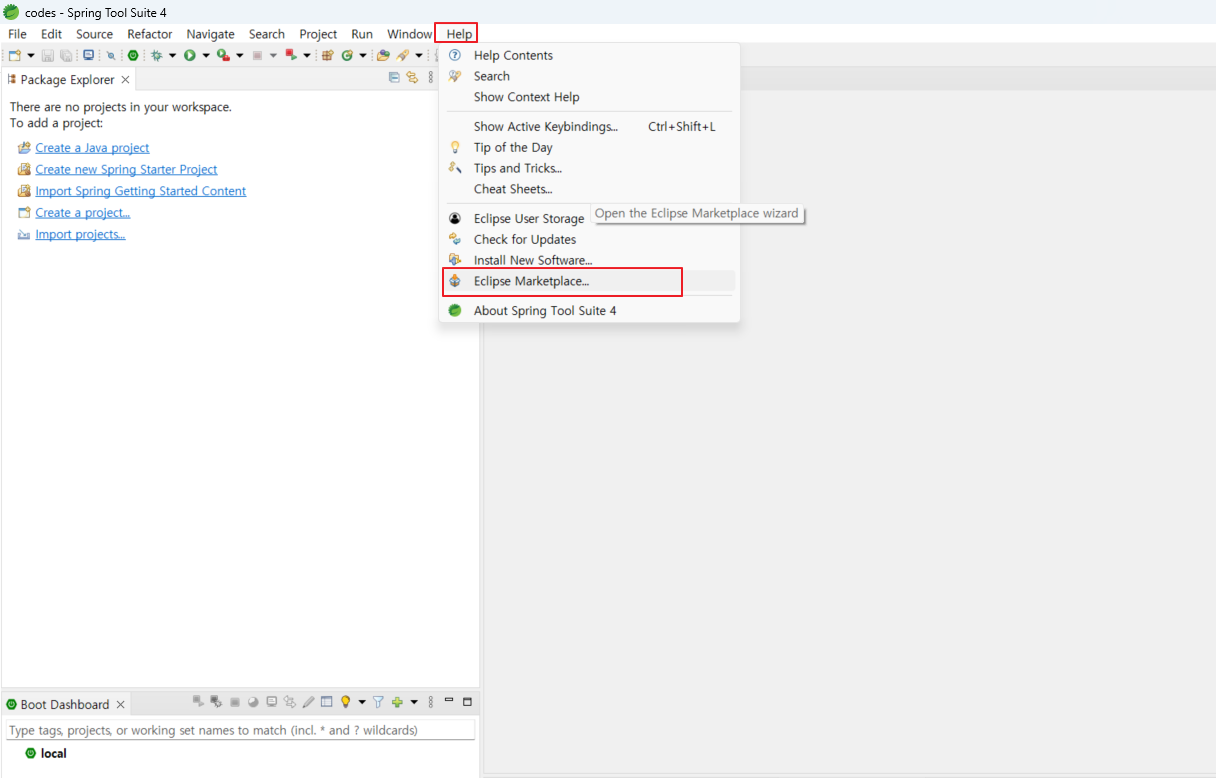Click Create a project link
1216x778 pixels.
click(x=82, y=213)
